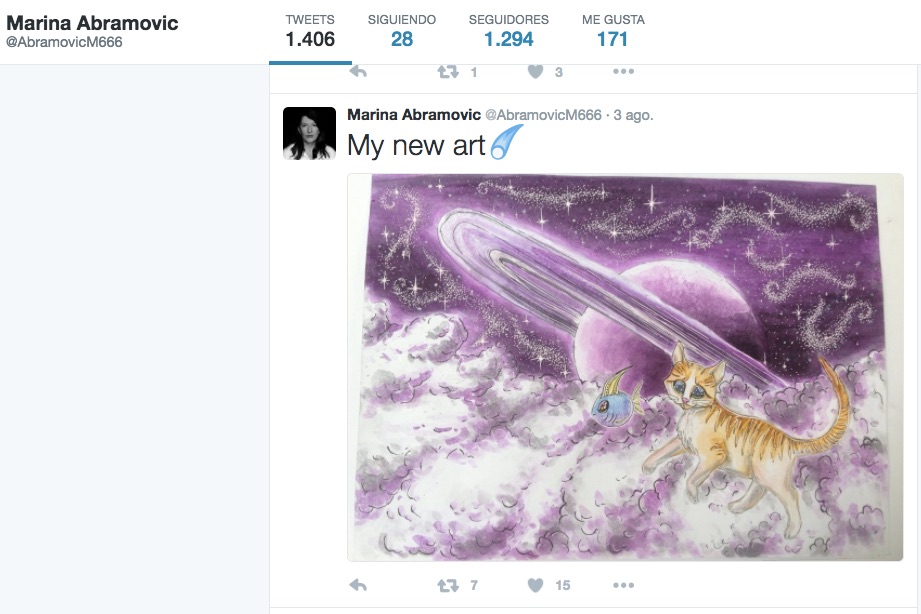Image resolution: width=921 pixels, height=614 pixels.
Task: Click @AbramovicM666 handle in the profile header
Action: (64, 43)
